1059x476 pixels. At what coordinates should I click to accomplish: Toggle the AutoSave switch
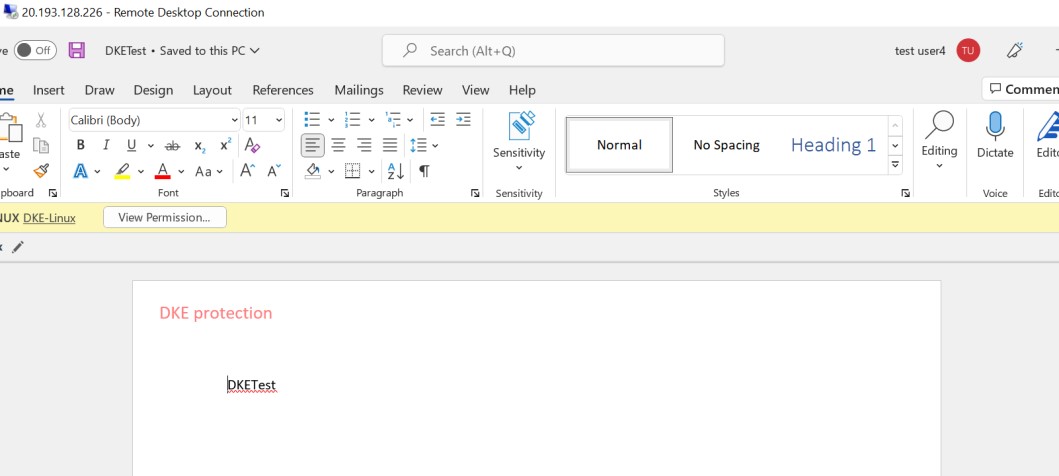coord(35,50)
